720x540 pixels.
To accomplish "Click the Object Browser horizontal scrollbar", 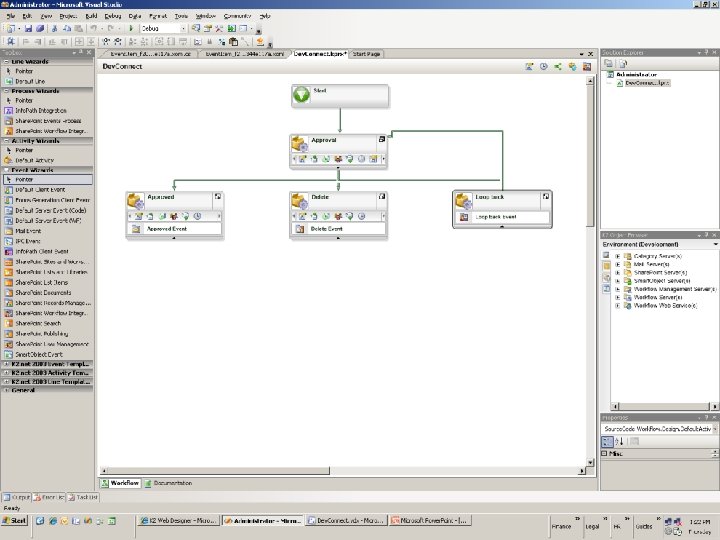I will click(665, 406).
